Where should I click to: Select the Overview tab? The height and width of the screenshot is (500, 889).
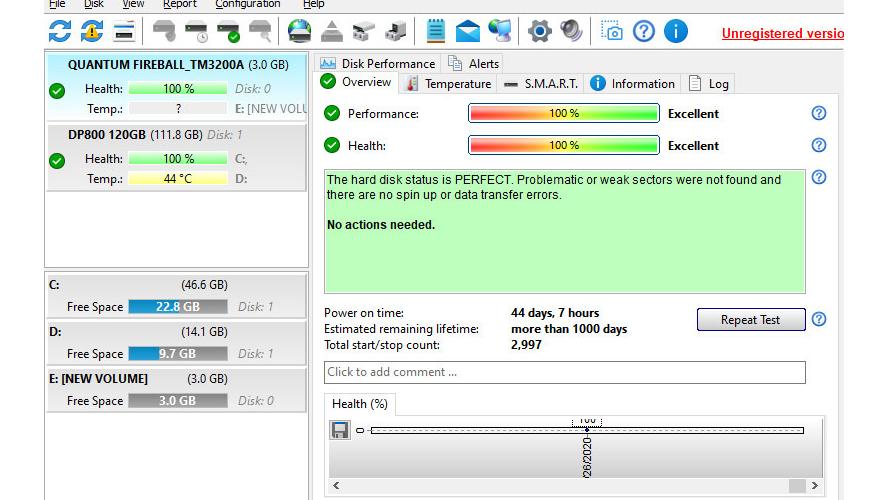(x=356, y=82)
